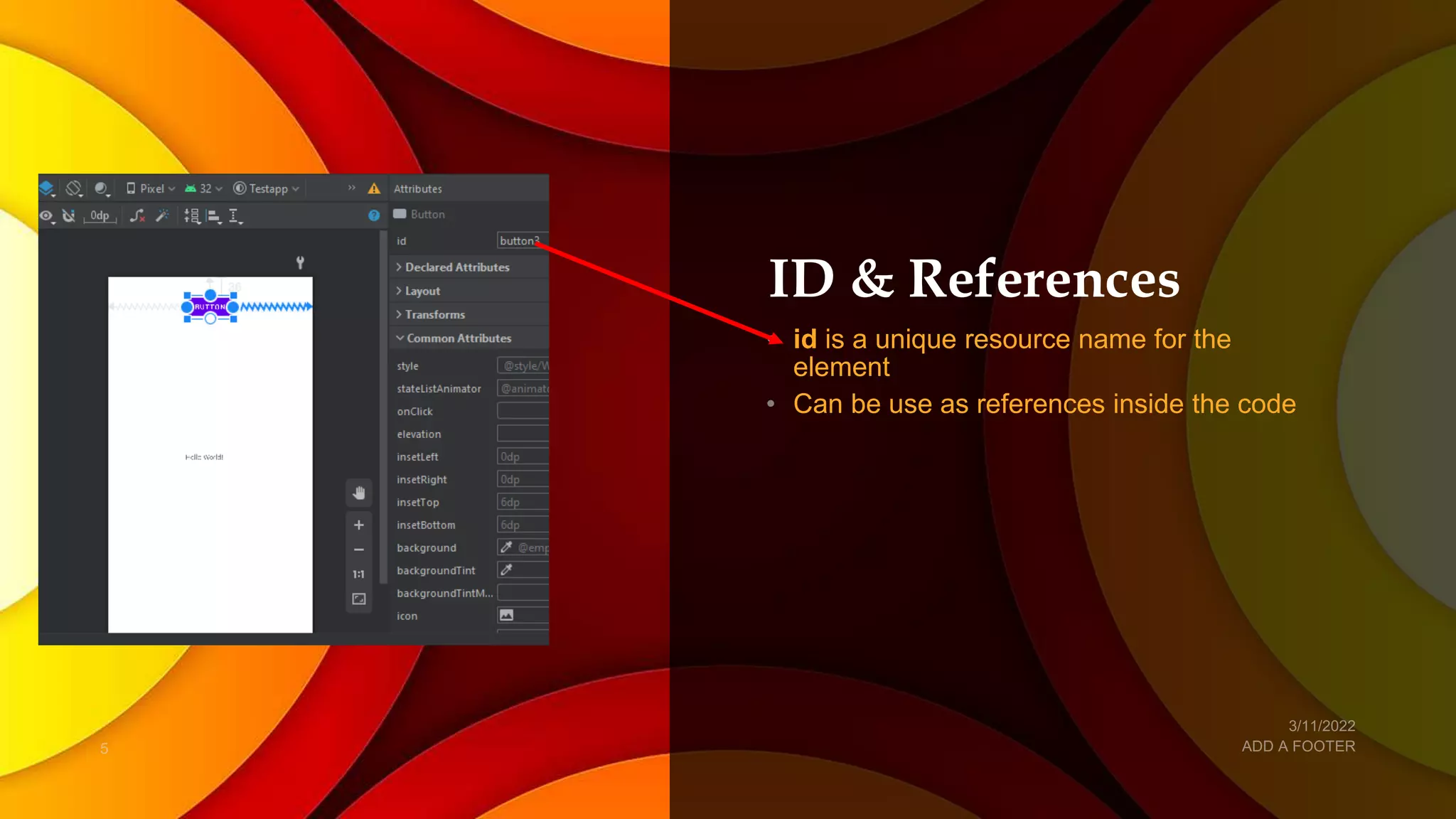Click the clear all constraints icon

pyautogui.click(x=138, y=215)
